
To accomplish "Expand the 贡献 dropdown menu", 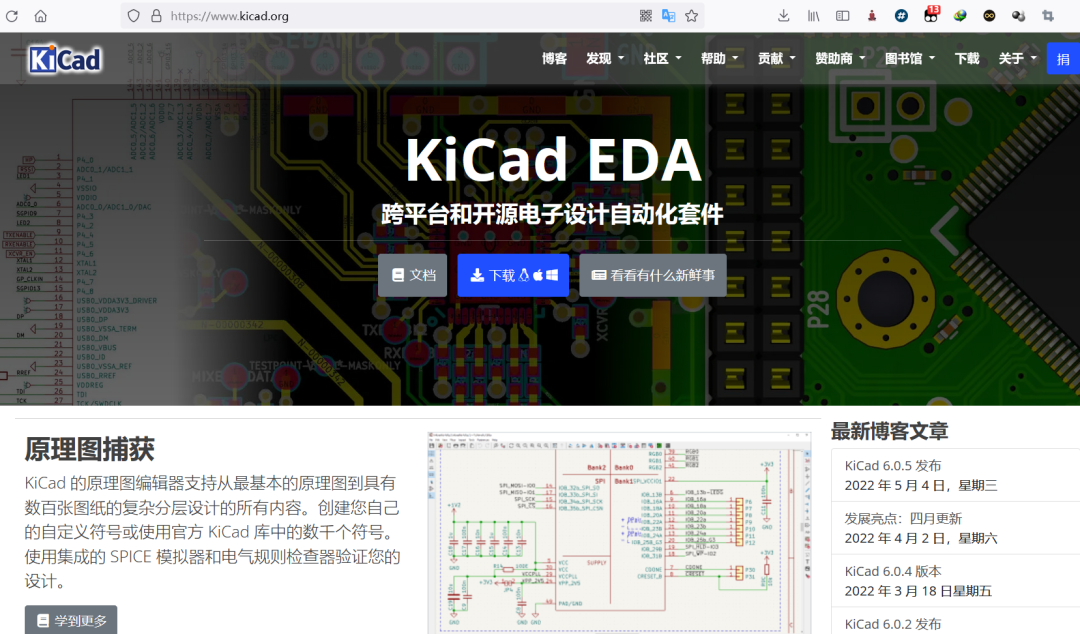I will 776,59.
